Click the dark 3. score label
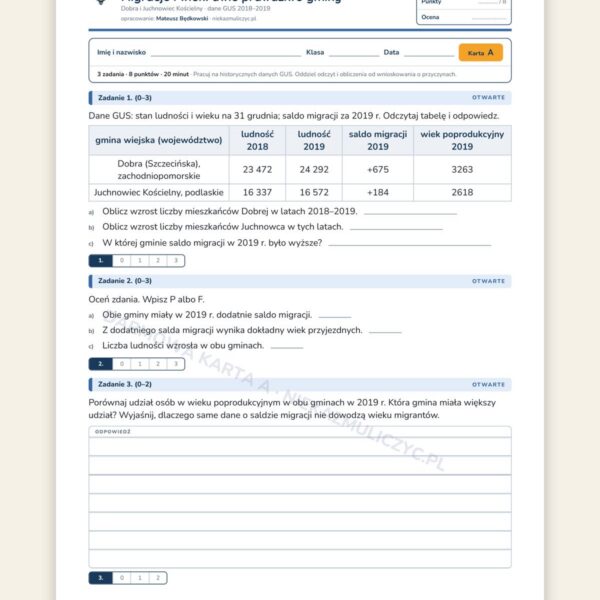This screenshot has width=600, height=600. pyautogui.click(x=101, y=578)
